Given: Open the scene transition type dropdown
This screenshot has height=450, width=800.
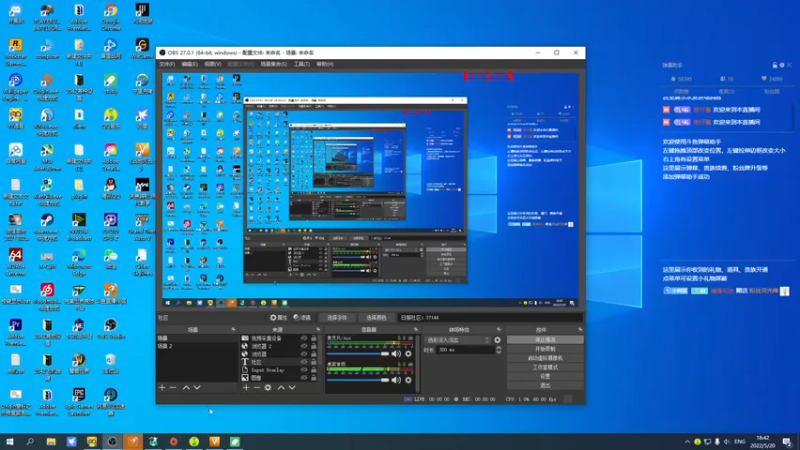Looking at the screenshot, I should coord(458,340).
